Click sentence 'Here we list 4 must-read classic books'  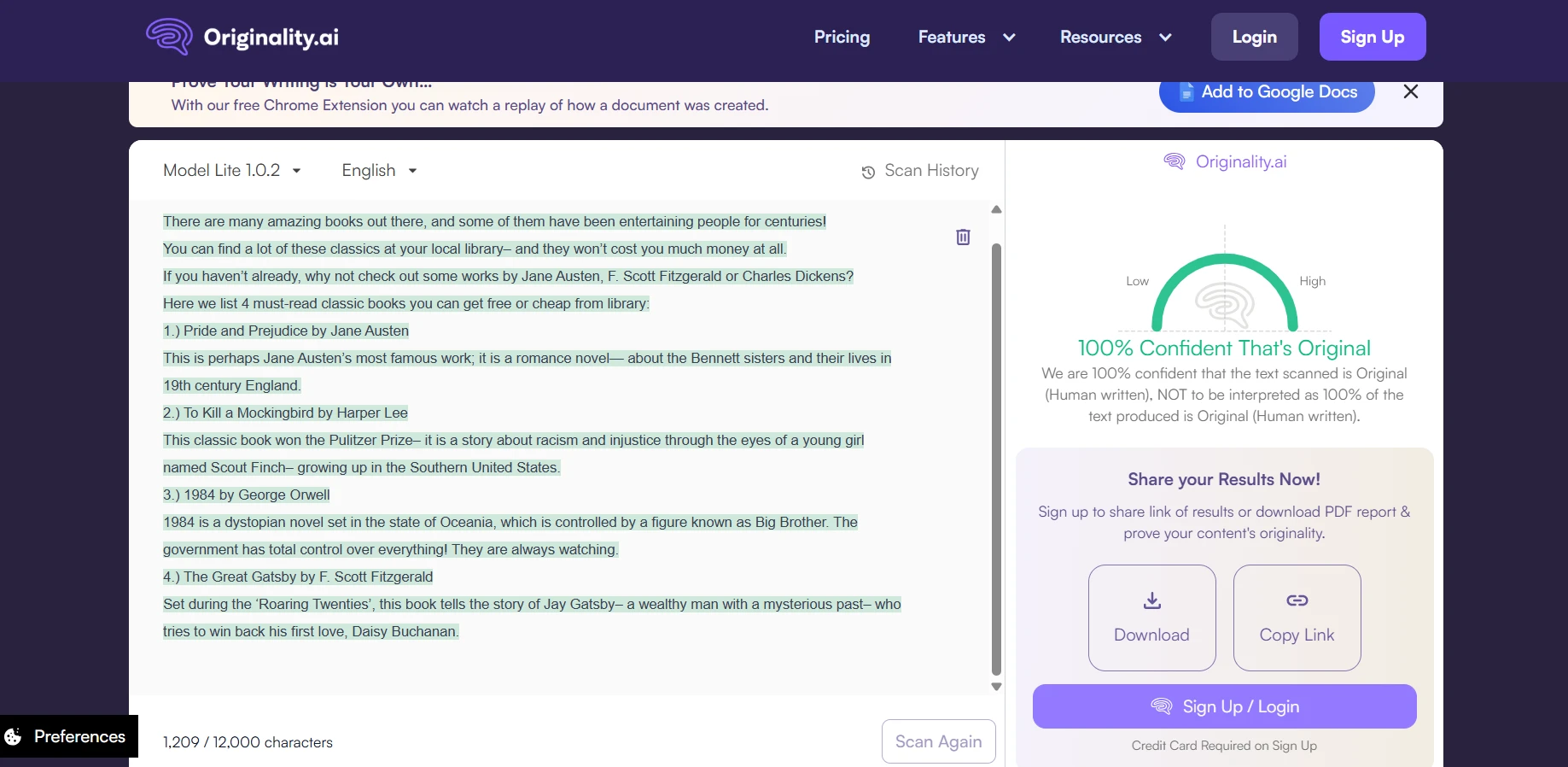[406, 303]
